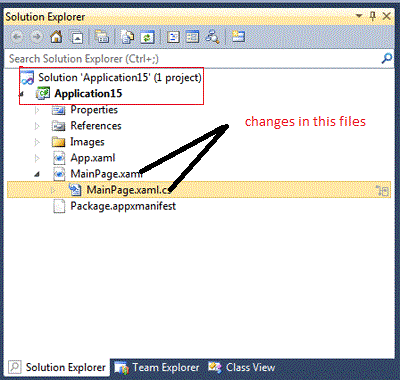Expand the References node
This screenshot has height=380, width=400.
point(37,126)
